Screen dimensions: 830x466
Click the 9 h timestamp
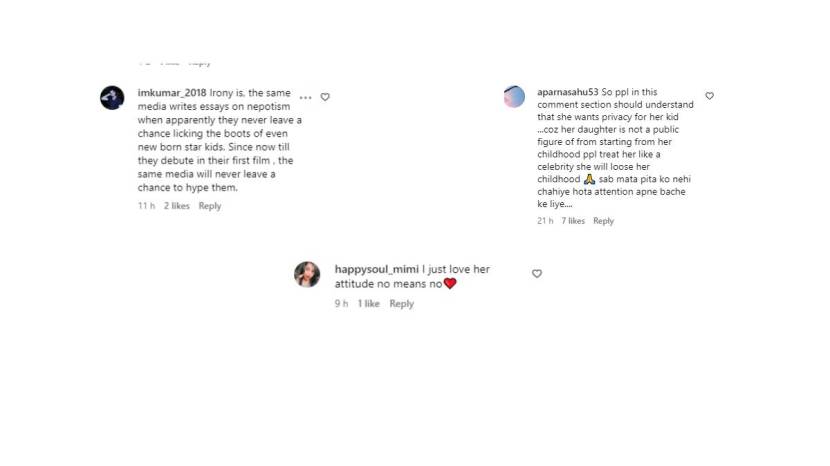(341, 304)
